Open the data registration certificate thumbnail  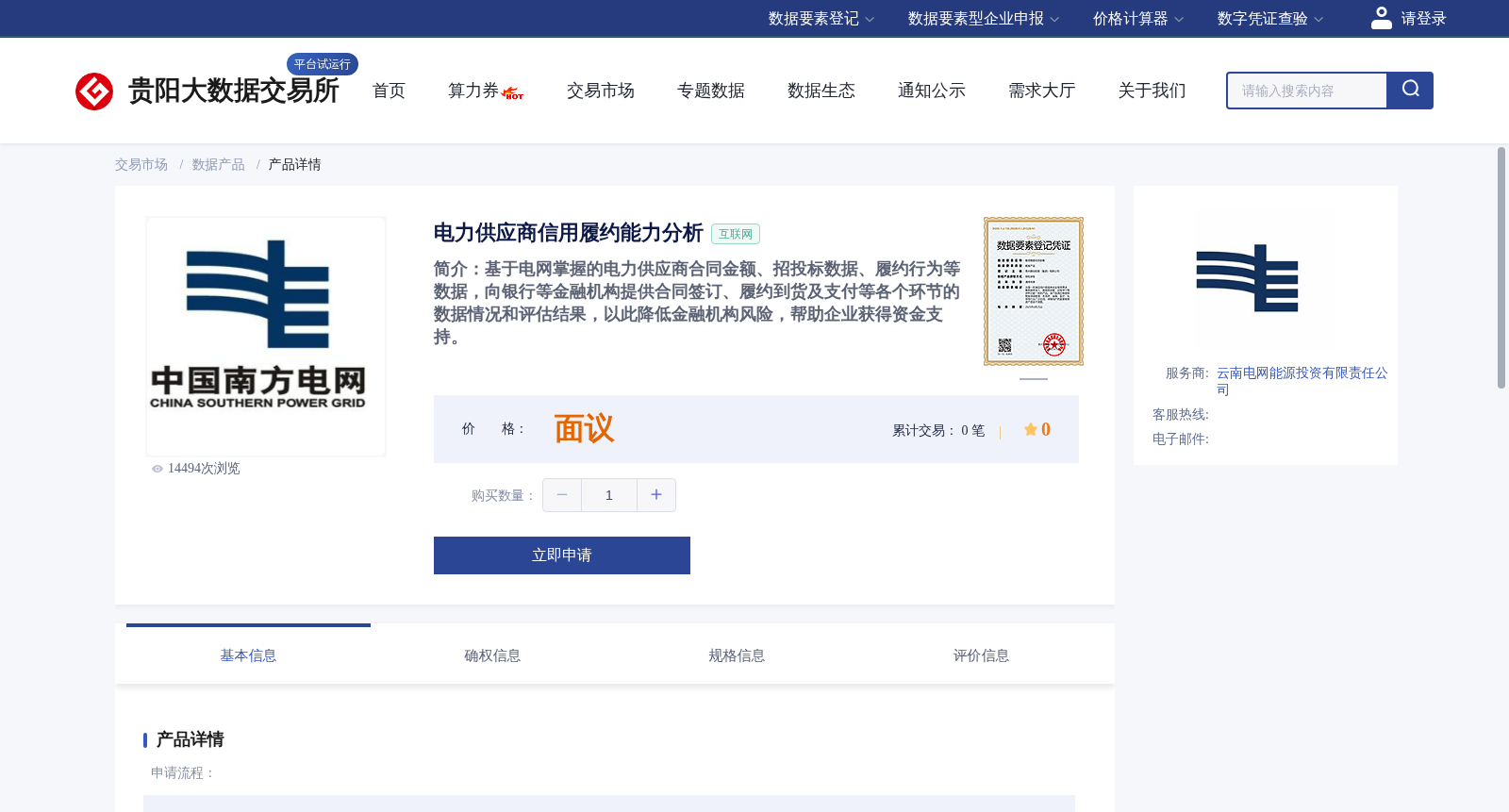(x=1034, y=291)
